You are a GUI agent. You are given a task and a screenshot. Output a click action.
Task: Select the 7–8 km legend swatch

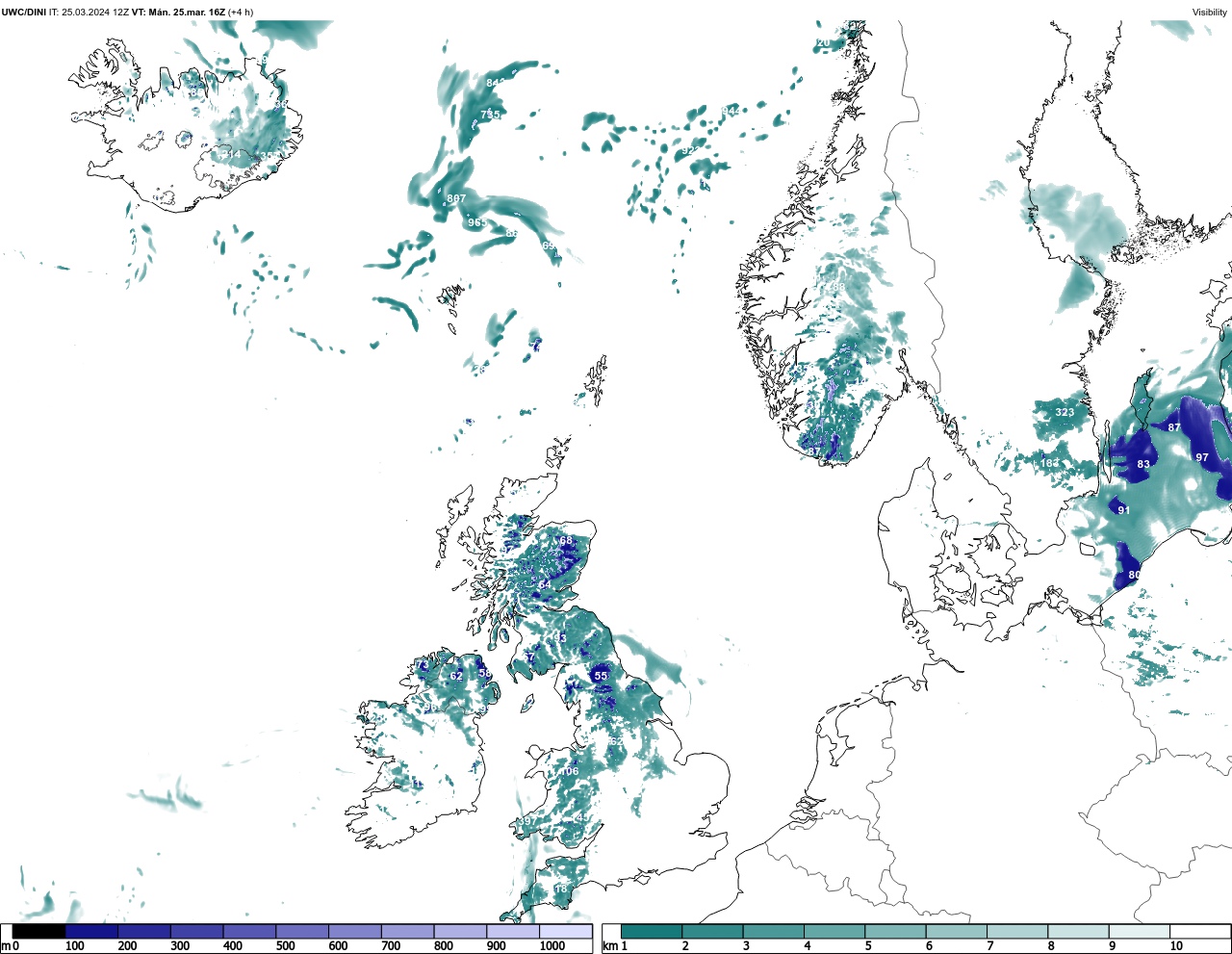coord(1017,931)
